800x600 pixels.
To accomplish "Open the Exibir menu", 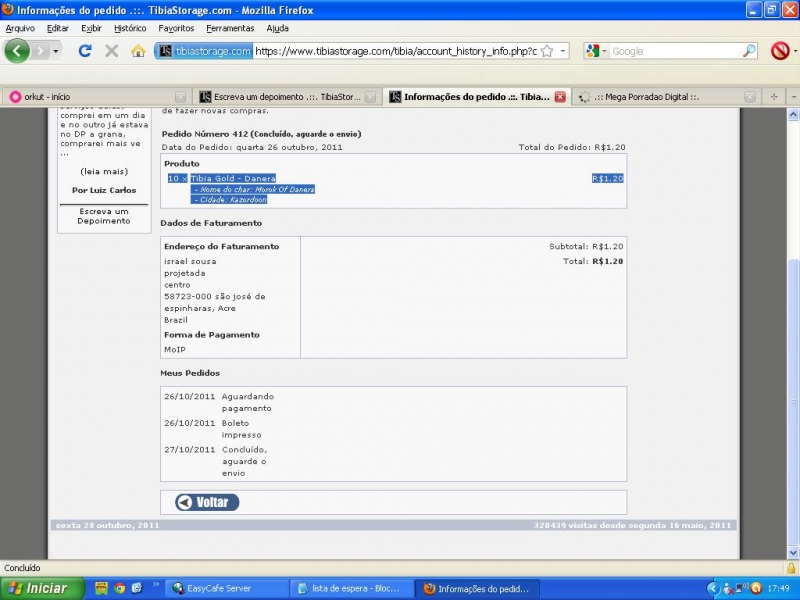I will [x=91, y=28].
